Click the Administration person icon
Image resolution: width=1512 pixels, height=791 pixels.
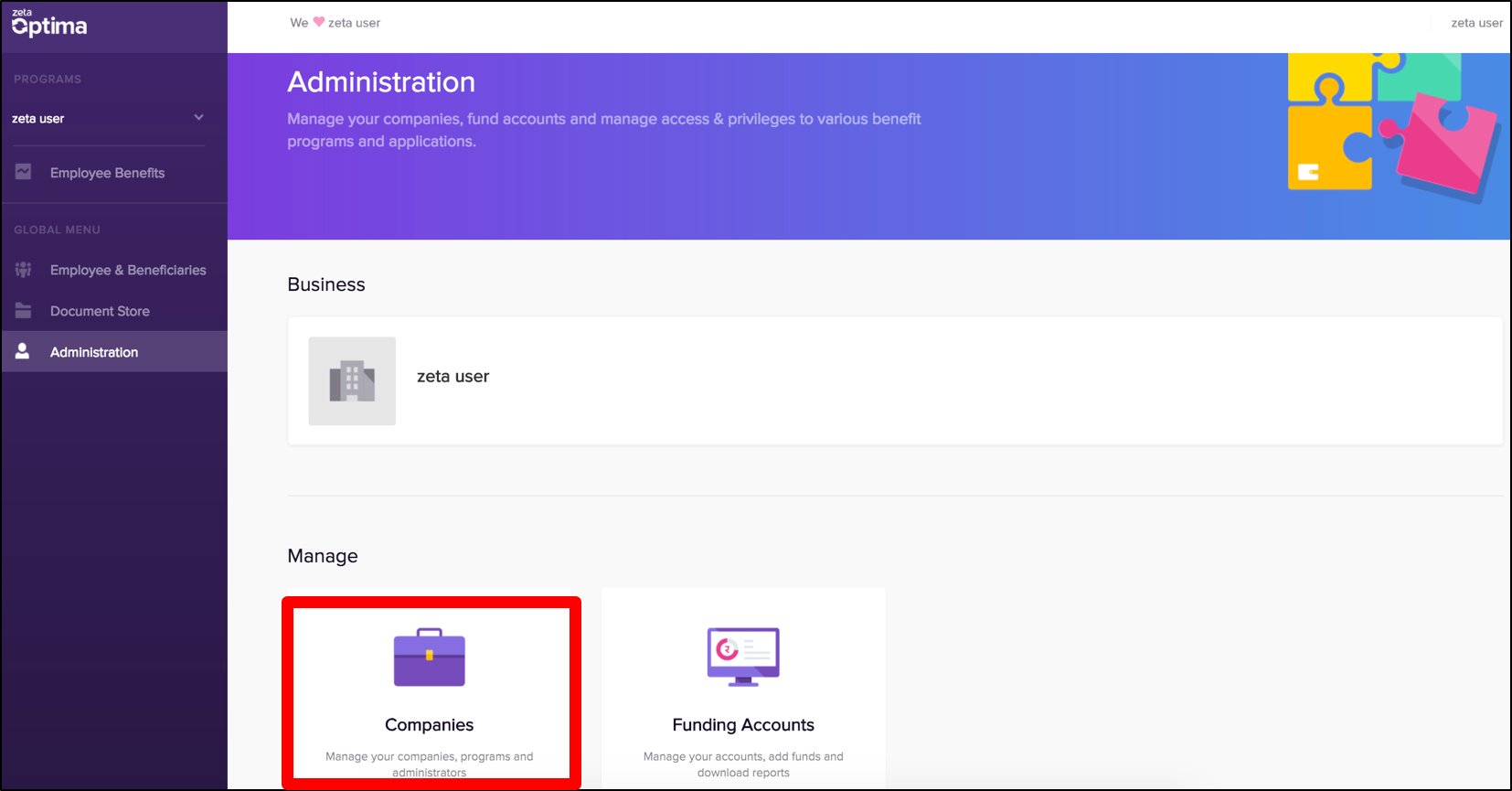[23, 351]
